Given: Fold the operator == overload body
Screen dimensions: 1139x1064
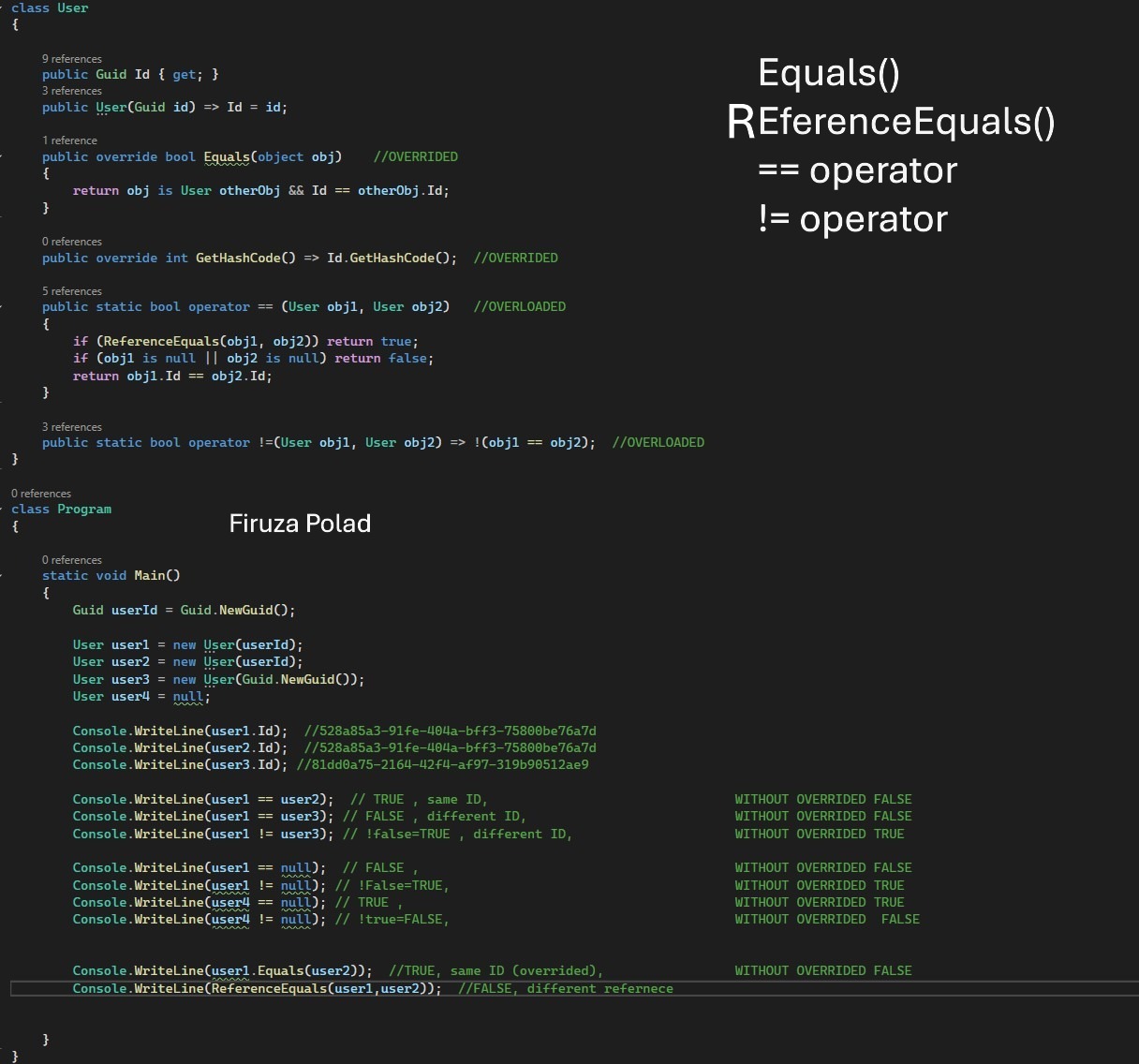Looking at the screenshot, I should coord(4,306).
